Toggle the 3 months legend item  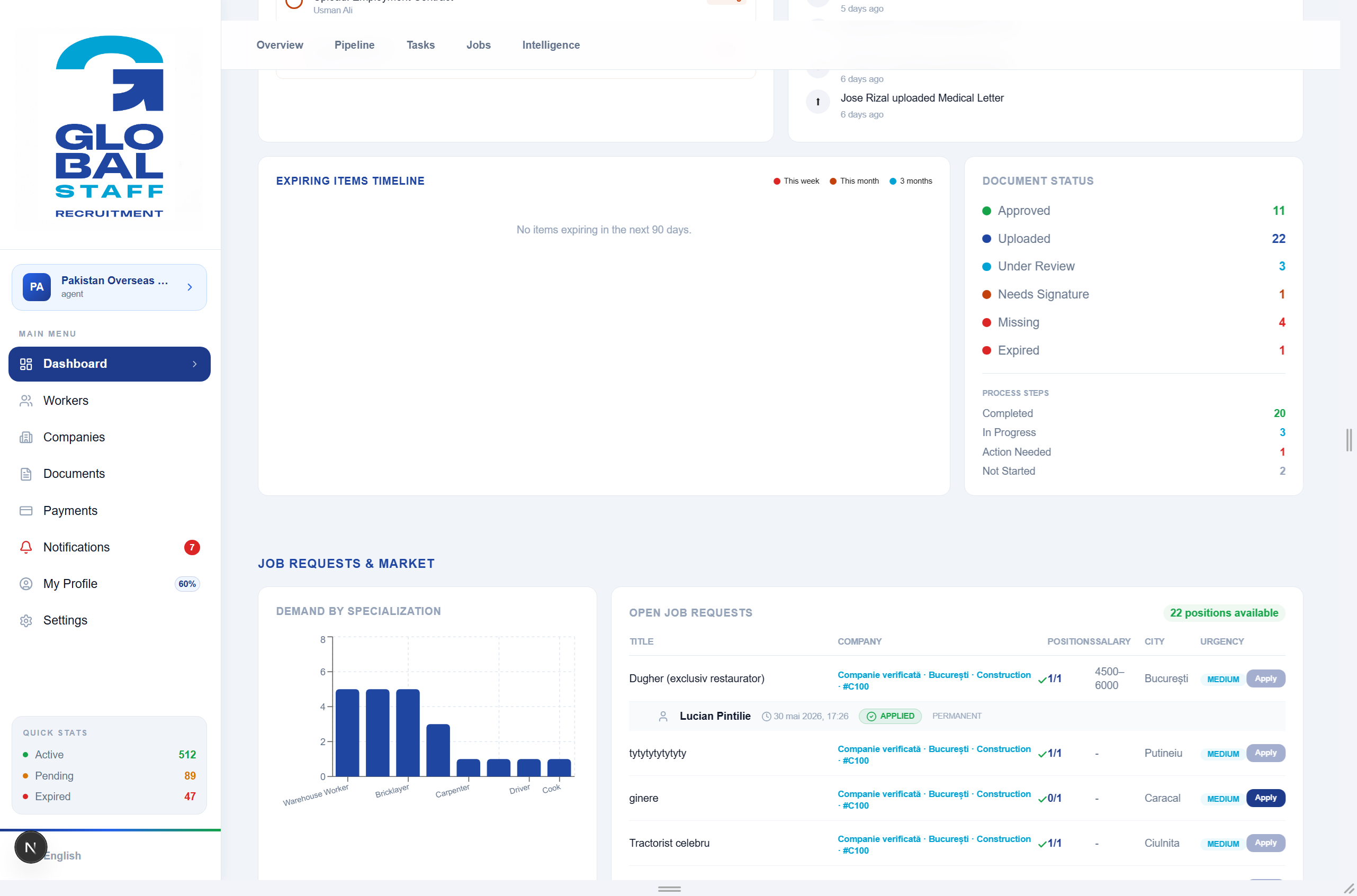[911, 180]
